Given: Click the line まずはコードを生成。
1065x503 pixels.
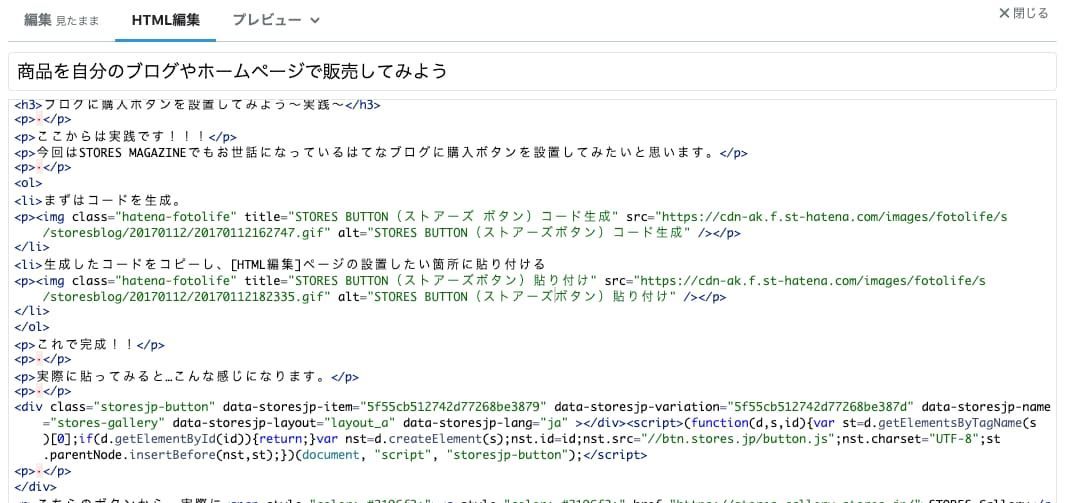Looking at the screenshot, I should (97, 201).
